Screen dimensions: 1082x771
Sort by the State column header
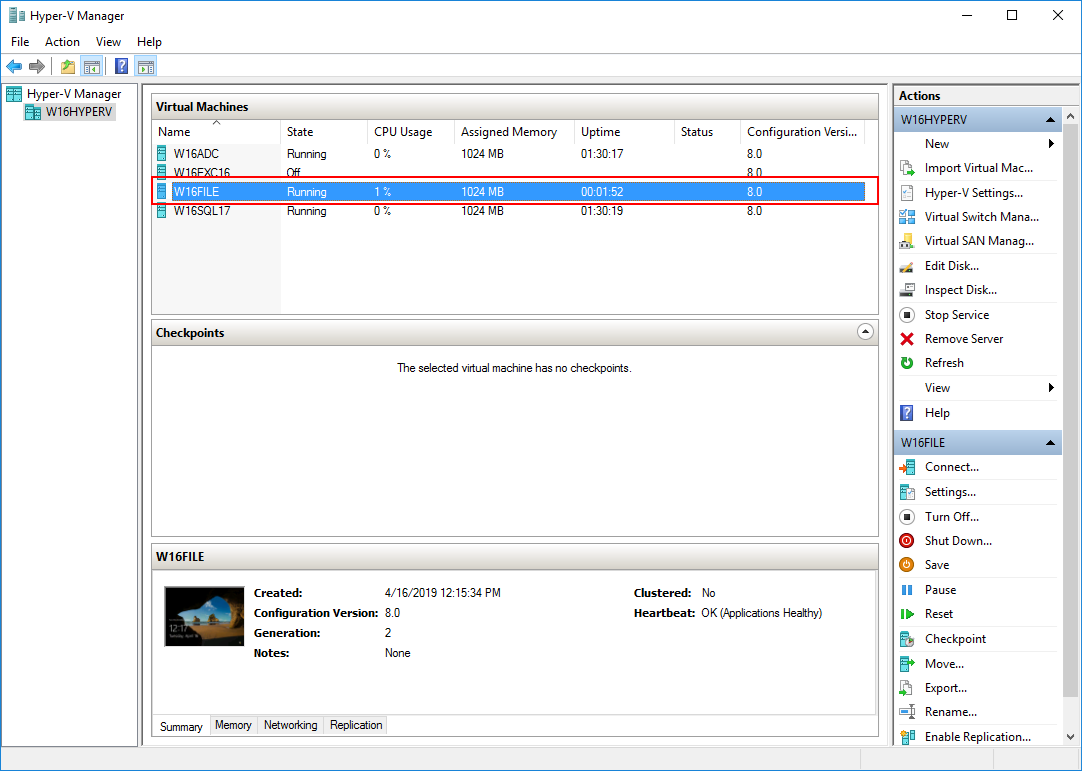[x=324, y=132]
